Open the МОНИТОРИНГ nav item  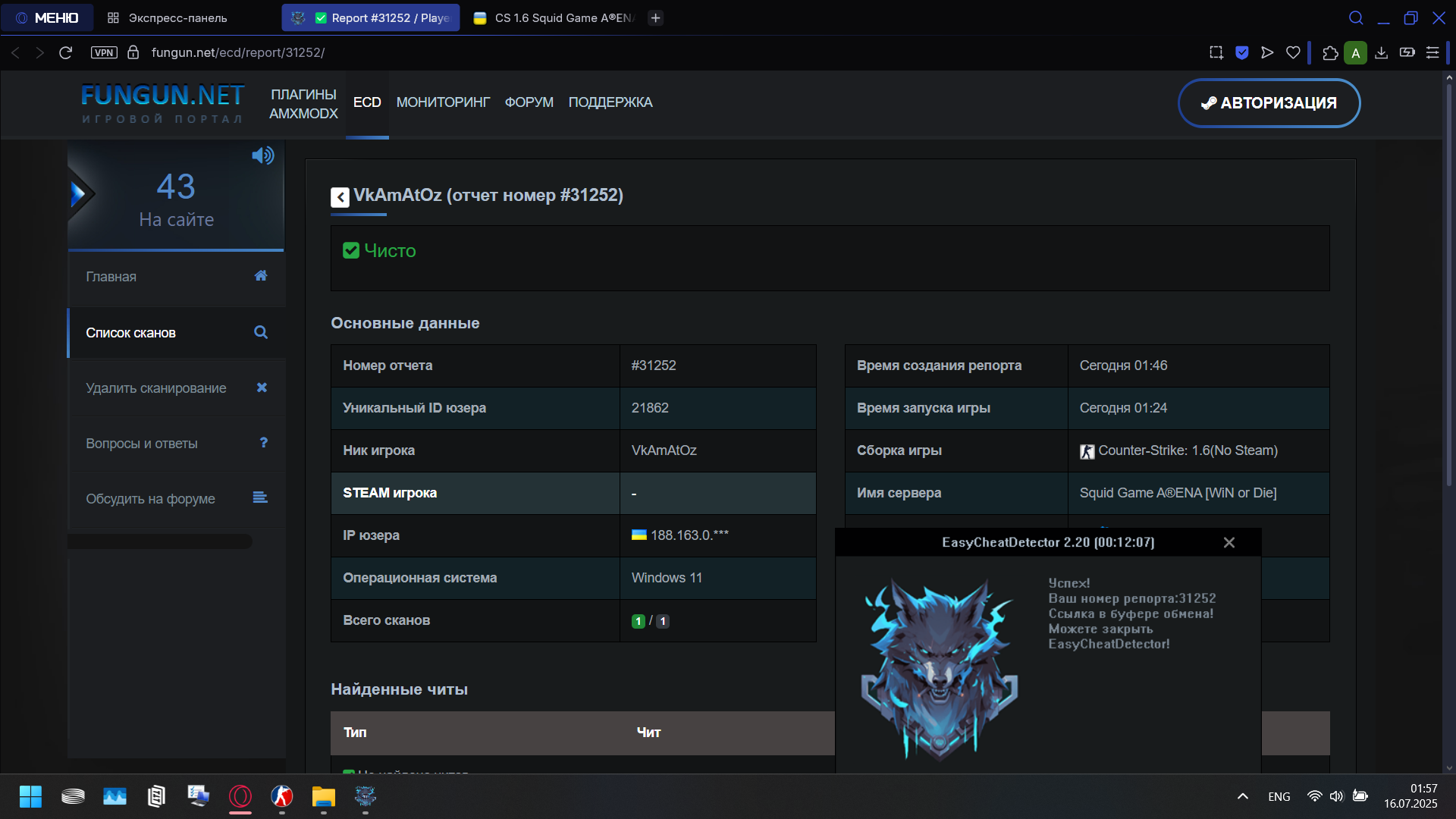coord(443,102)
